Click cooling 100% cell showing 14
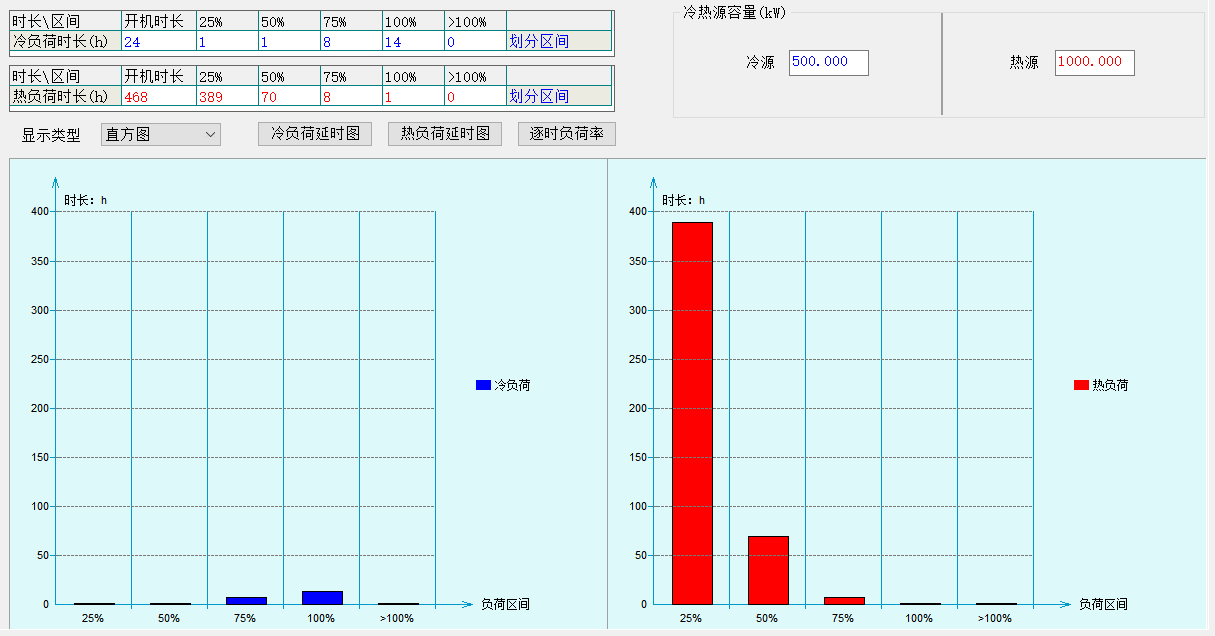This screenshot has width=1215, height=636. coord(413,41)
